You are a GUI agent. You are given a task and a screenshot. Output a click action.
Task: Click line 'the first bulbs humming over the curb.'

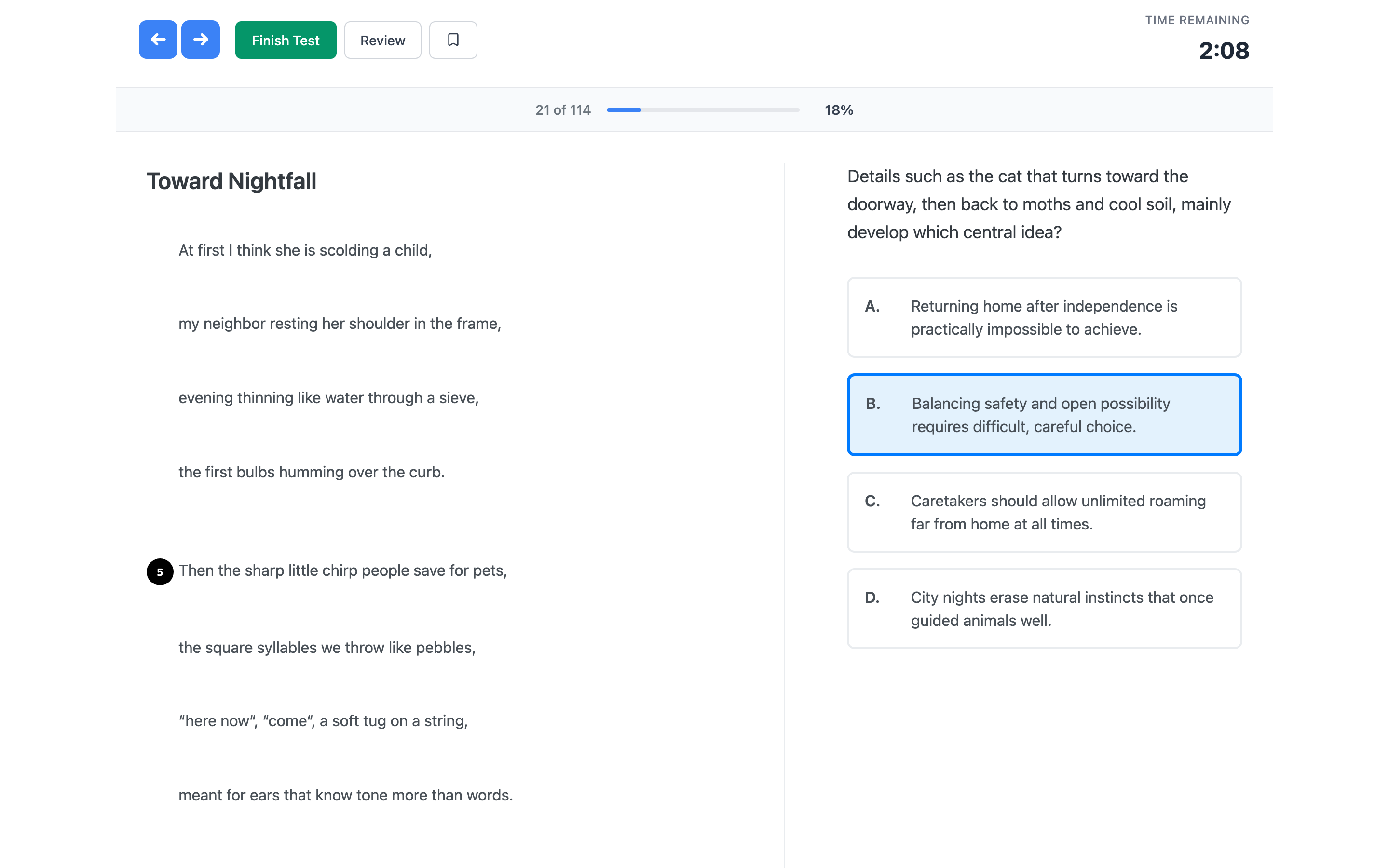pyautogui.click(x=311, y=472)
